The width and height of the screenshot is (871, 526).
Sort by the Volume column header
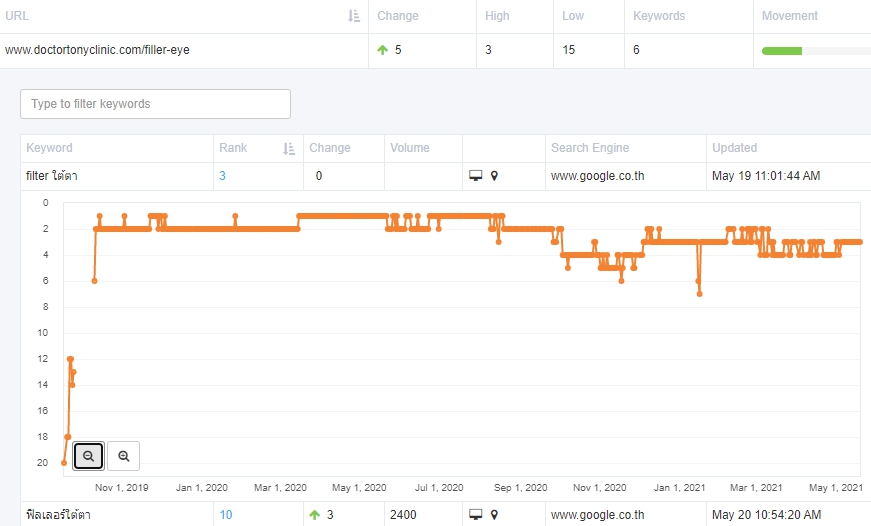coord(409,148)
